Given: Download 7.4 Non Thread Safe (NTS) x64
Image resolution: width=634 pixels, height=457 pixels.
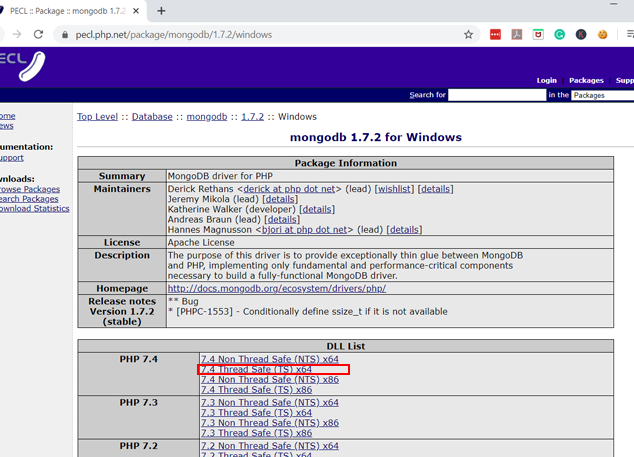Looking at the screenshot, I should tap(270, 359).
